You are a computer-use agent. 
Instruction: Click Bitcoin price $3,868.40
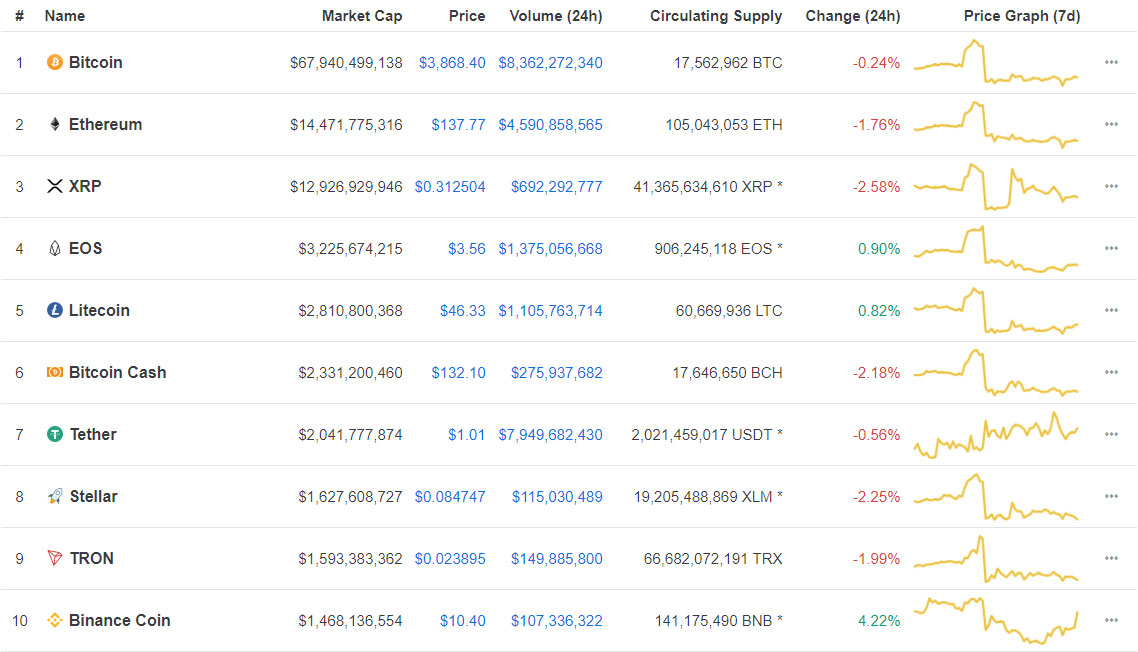[452, 63]
